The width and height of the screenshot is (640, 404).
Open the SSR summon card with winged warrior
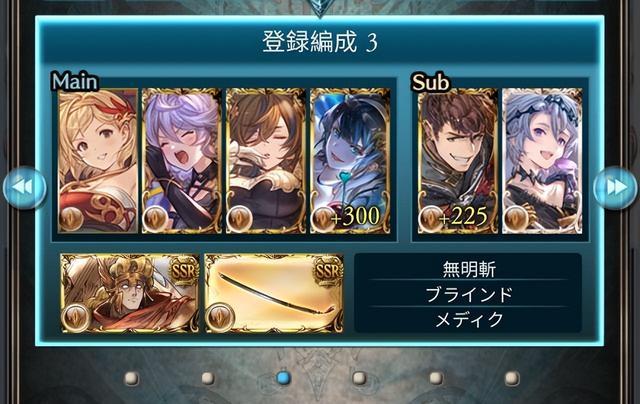[130, 293]
